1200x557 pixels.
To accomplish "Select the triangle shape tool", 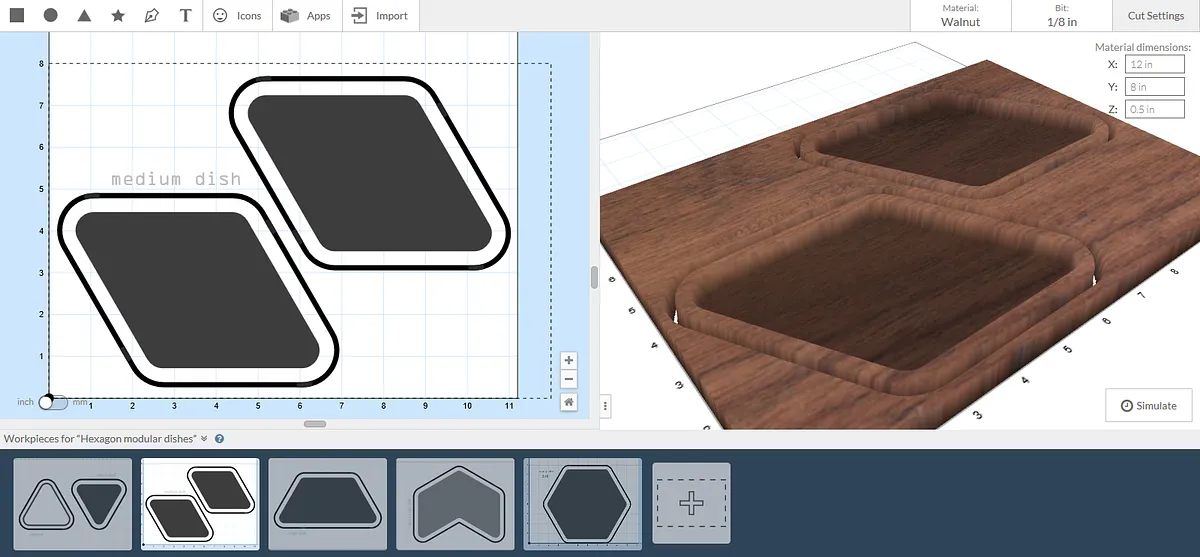I will (x=84, y=16).
